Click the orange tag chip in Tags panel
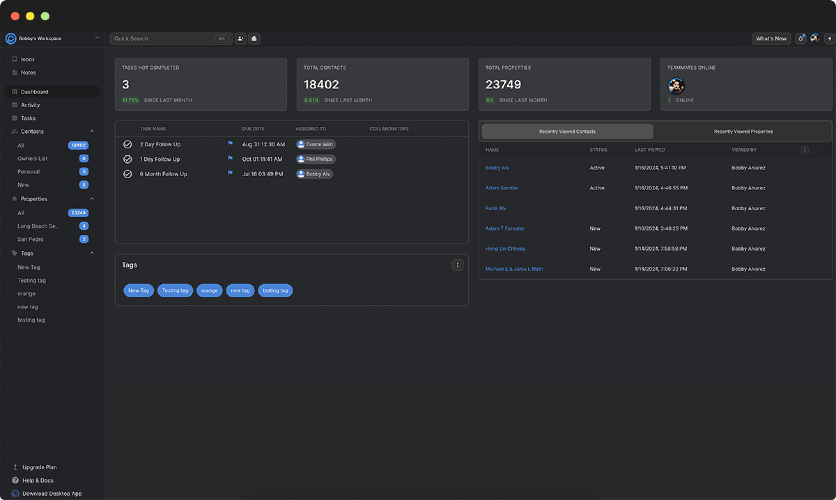 pos(209,290)
